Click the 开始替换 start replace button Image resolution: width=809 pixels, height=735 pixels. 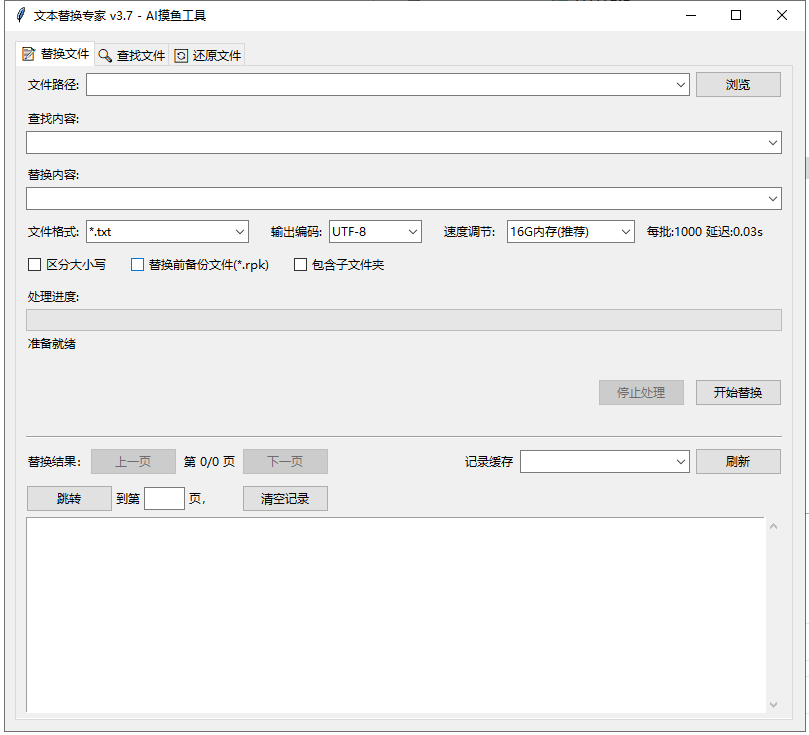(738, 392)
